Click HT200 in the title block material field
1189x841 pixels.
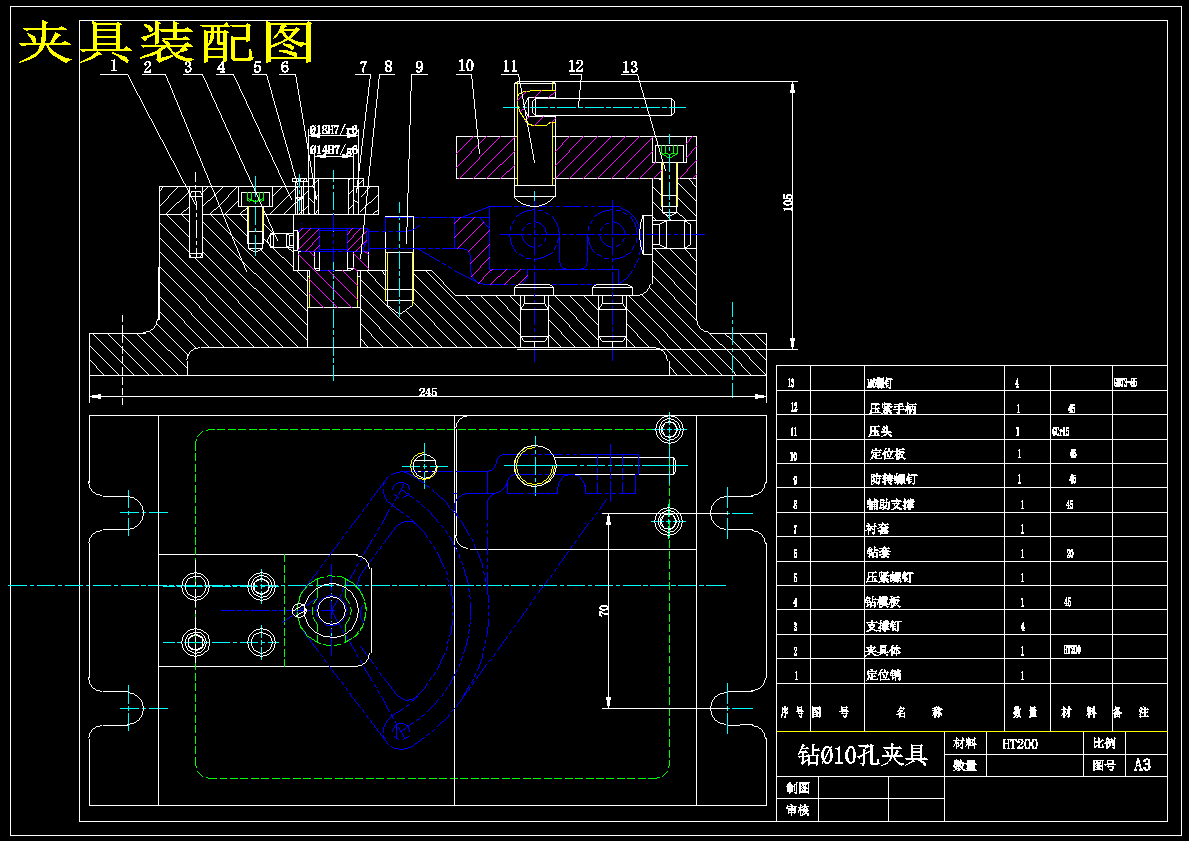pyautogui.click(x=1020, y=744)
